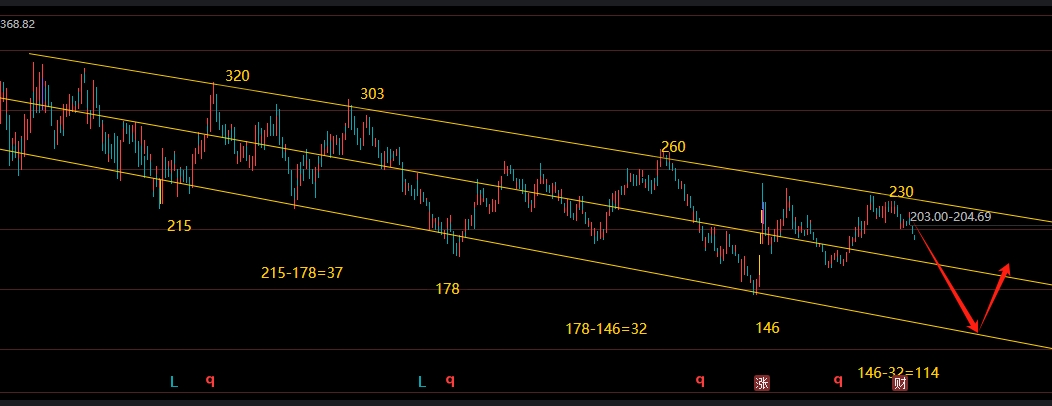Click the 368.82 price axis label

(x=17, y=24)
